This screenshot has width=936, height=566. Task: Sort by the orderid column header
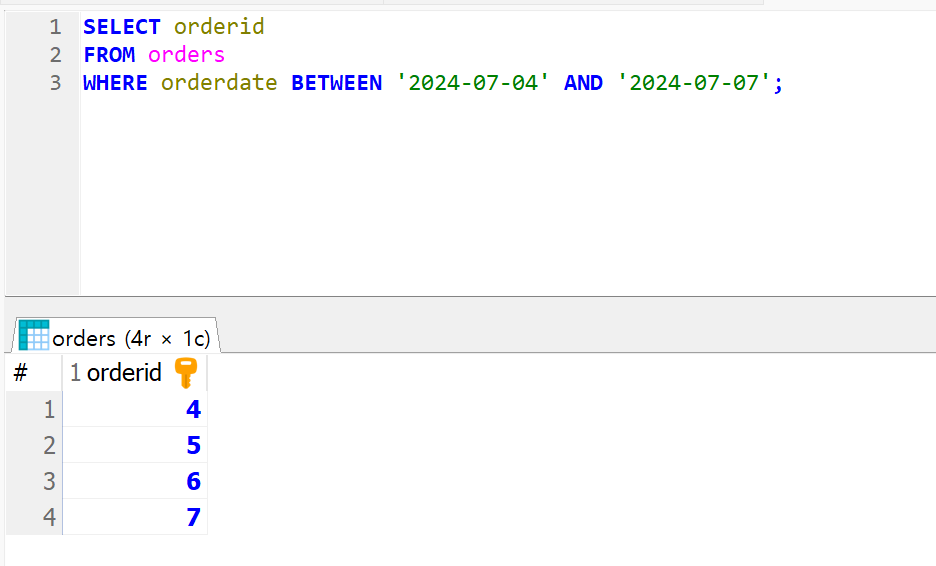tap(135, 373)
